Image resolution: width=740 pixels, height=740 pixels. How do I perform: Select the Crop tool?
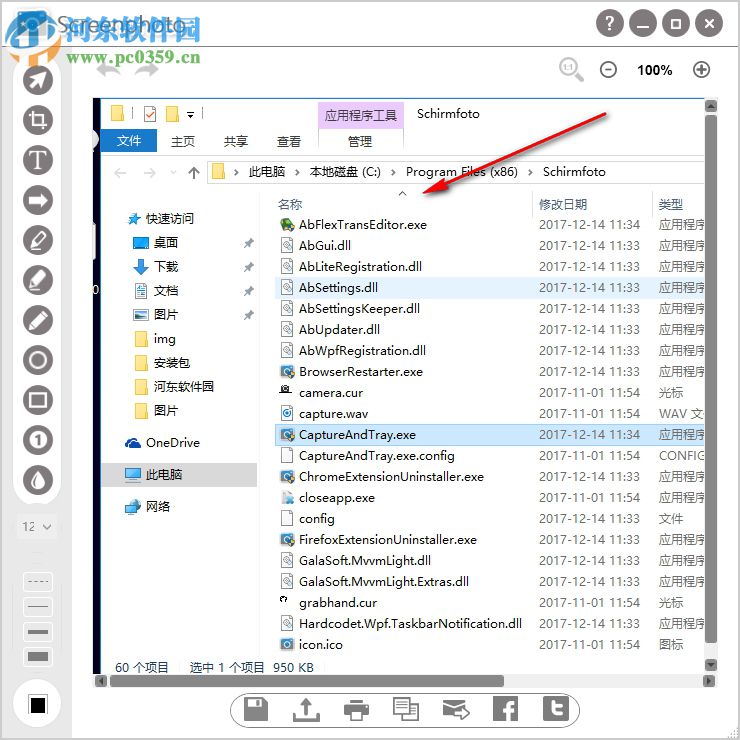[38, 120]
